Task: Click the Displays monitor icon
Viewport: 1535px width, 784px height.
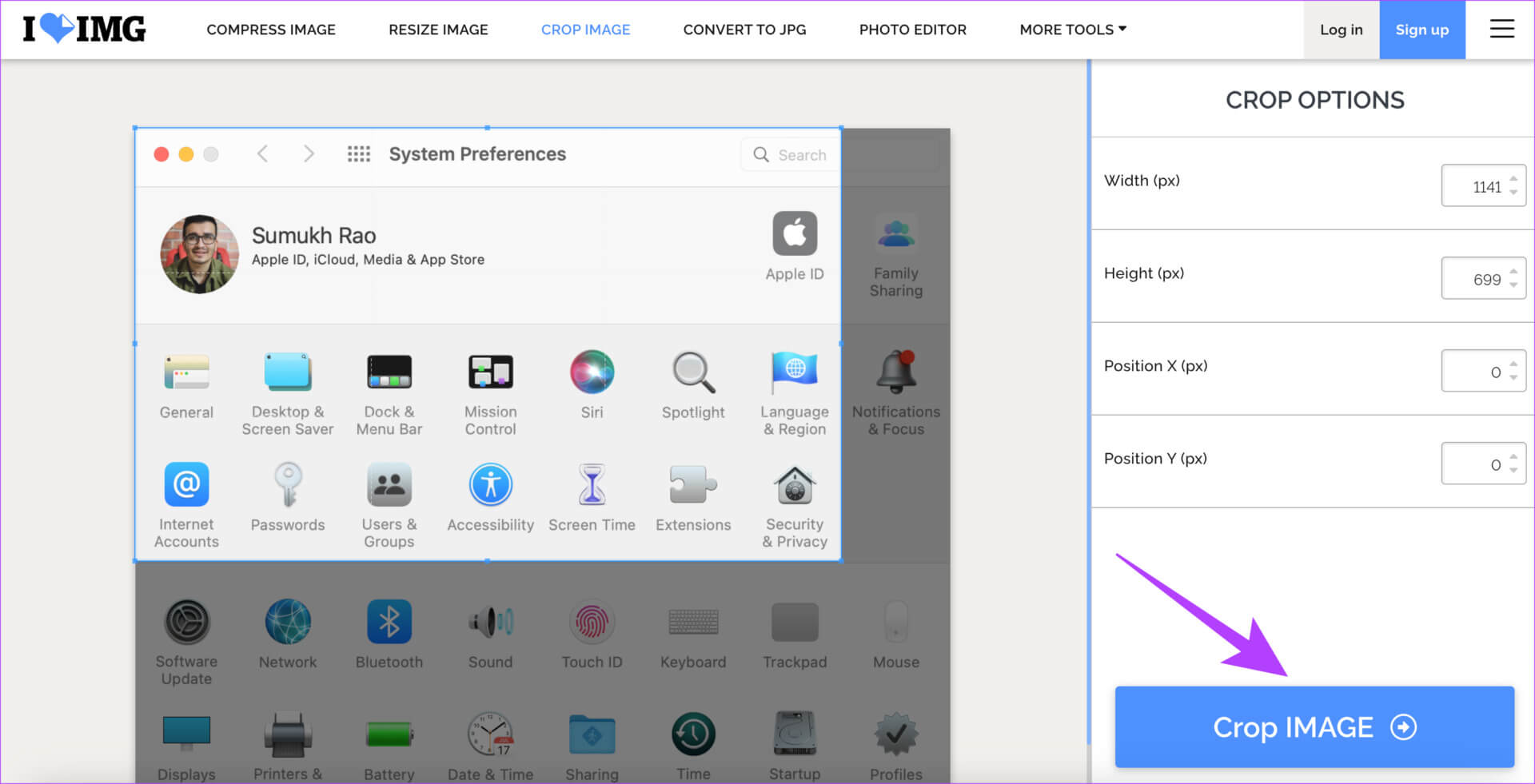Action: (186, 734)
